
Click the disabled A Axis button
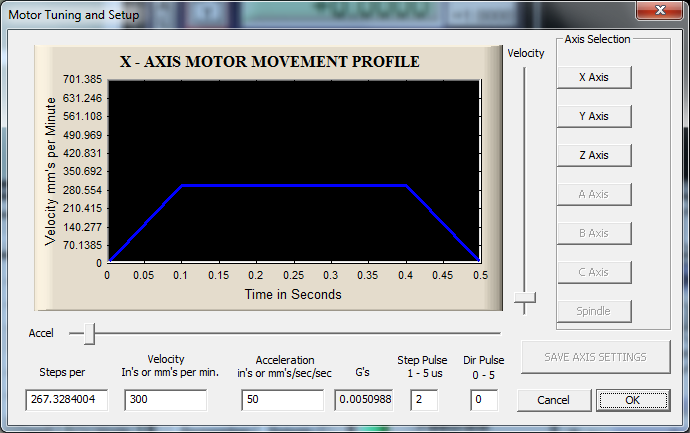pos(594,194)
